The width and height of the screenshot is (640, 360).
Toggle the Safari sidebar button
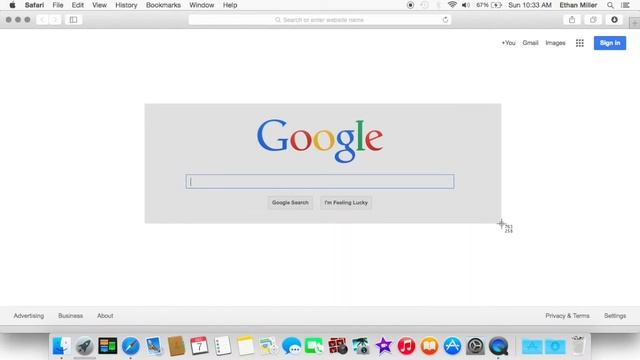(x=73, y=20)
